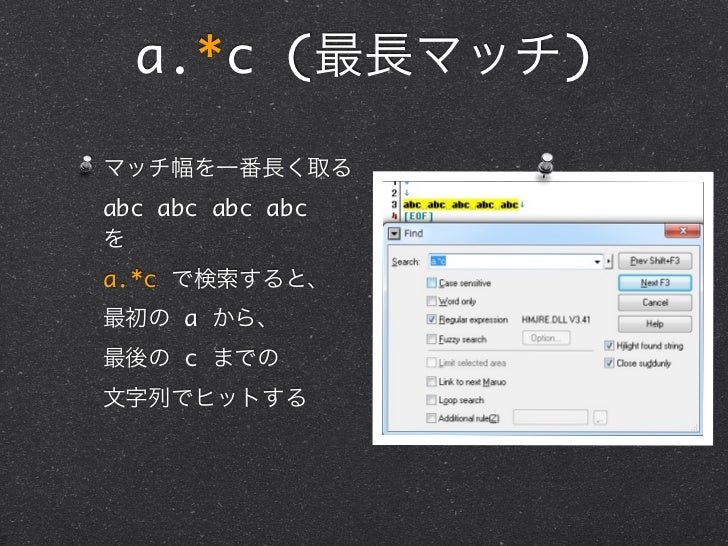Uncheck Hilight found string checkbox
The width and height of the screenshot is (728, 546).
point(609,345)
